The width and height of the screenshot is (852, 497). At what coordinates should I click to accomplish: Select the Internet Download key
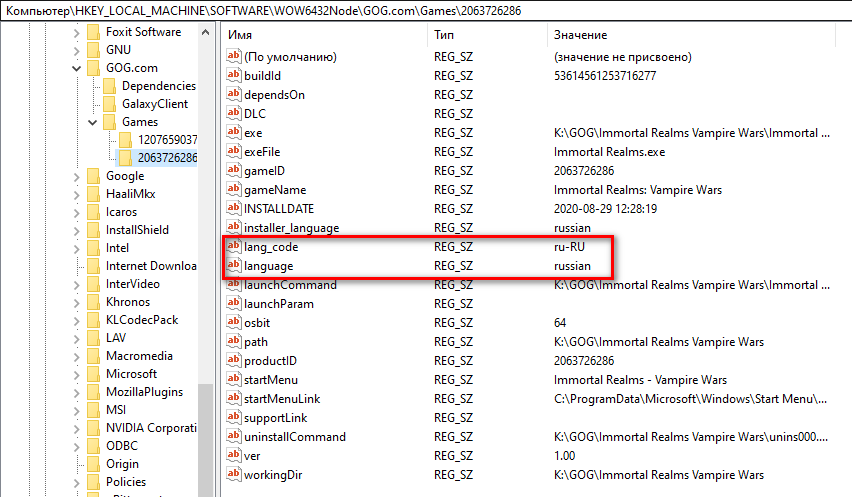[x=151, y=266]
